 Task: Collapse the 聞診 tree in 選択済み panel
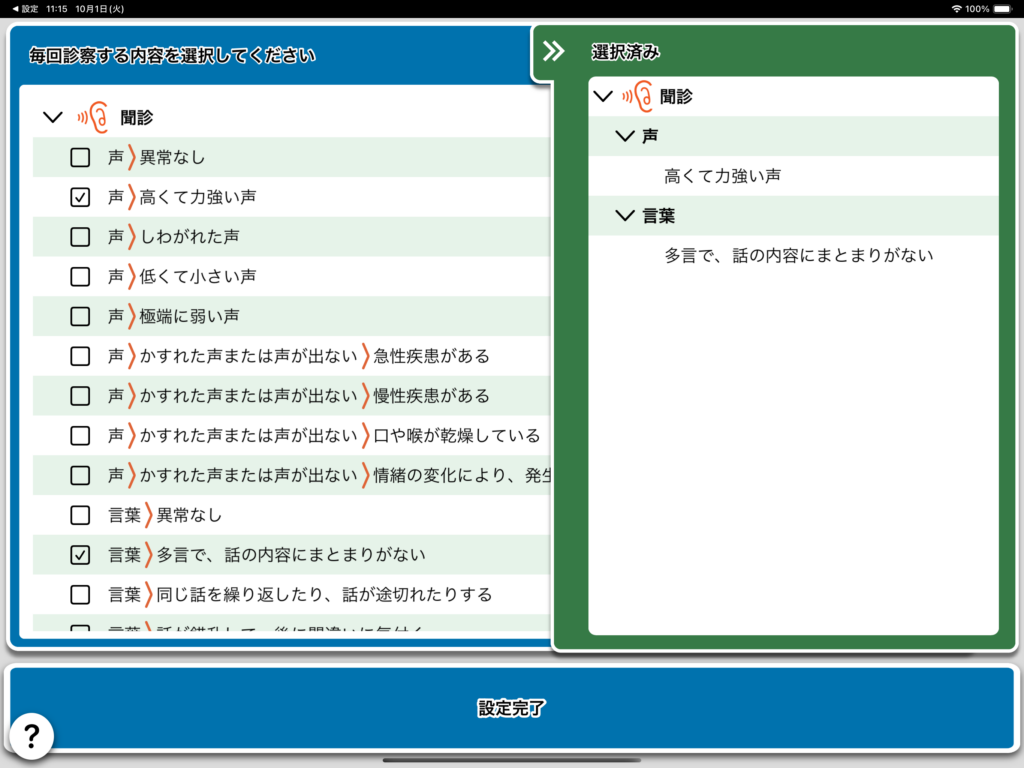(x=602, y=96)
